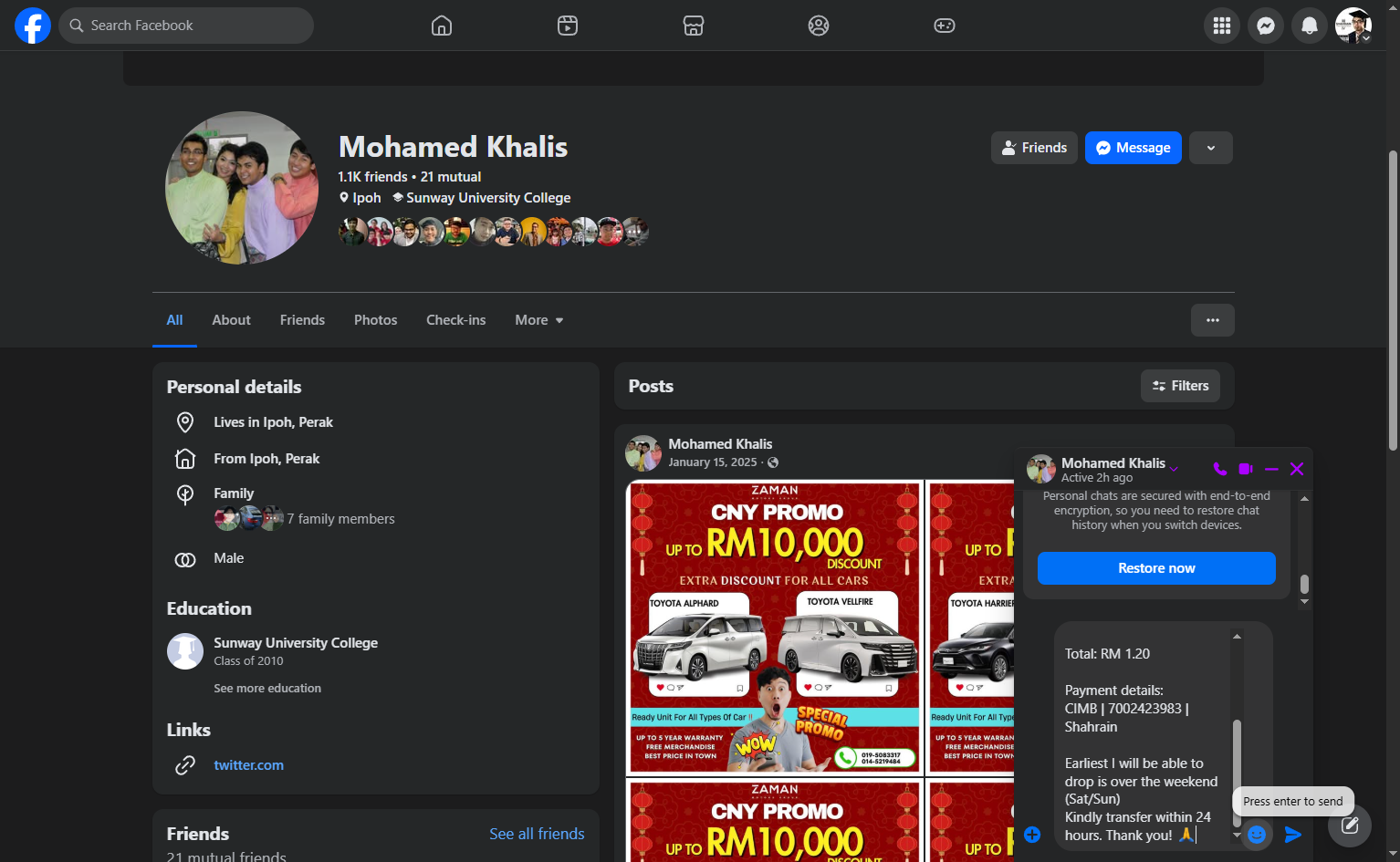This screenshot has width=1400, height=862.
Task: Open the twitter.com link
Action: [x=248, y=765]
